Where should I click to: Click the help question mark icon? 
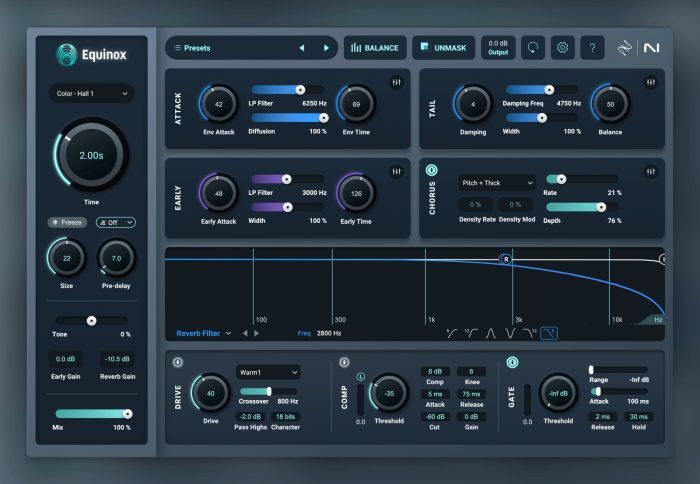click(x=591, y=47)
